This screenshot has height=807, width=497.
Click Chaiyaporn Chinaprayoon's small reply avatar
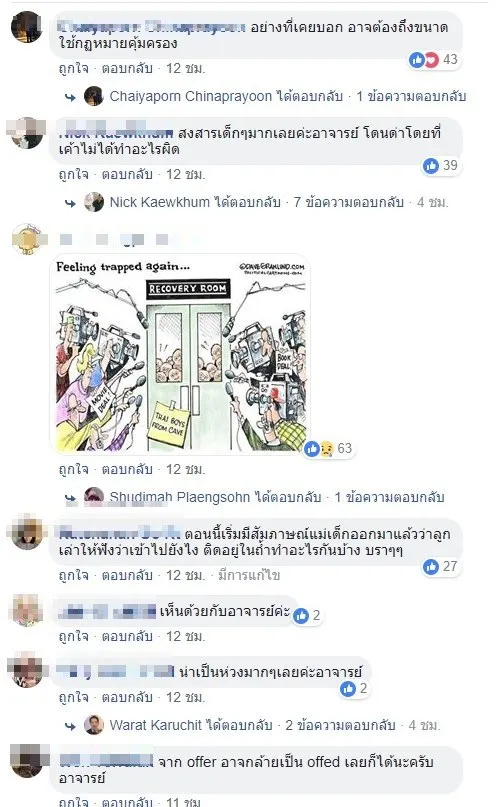(94, 96)
